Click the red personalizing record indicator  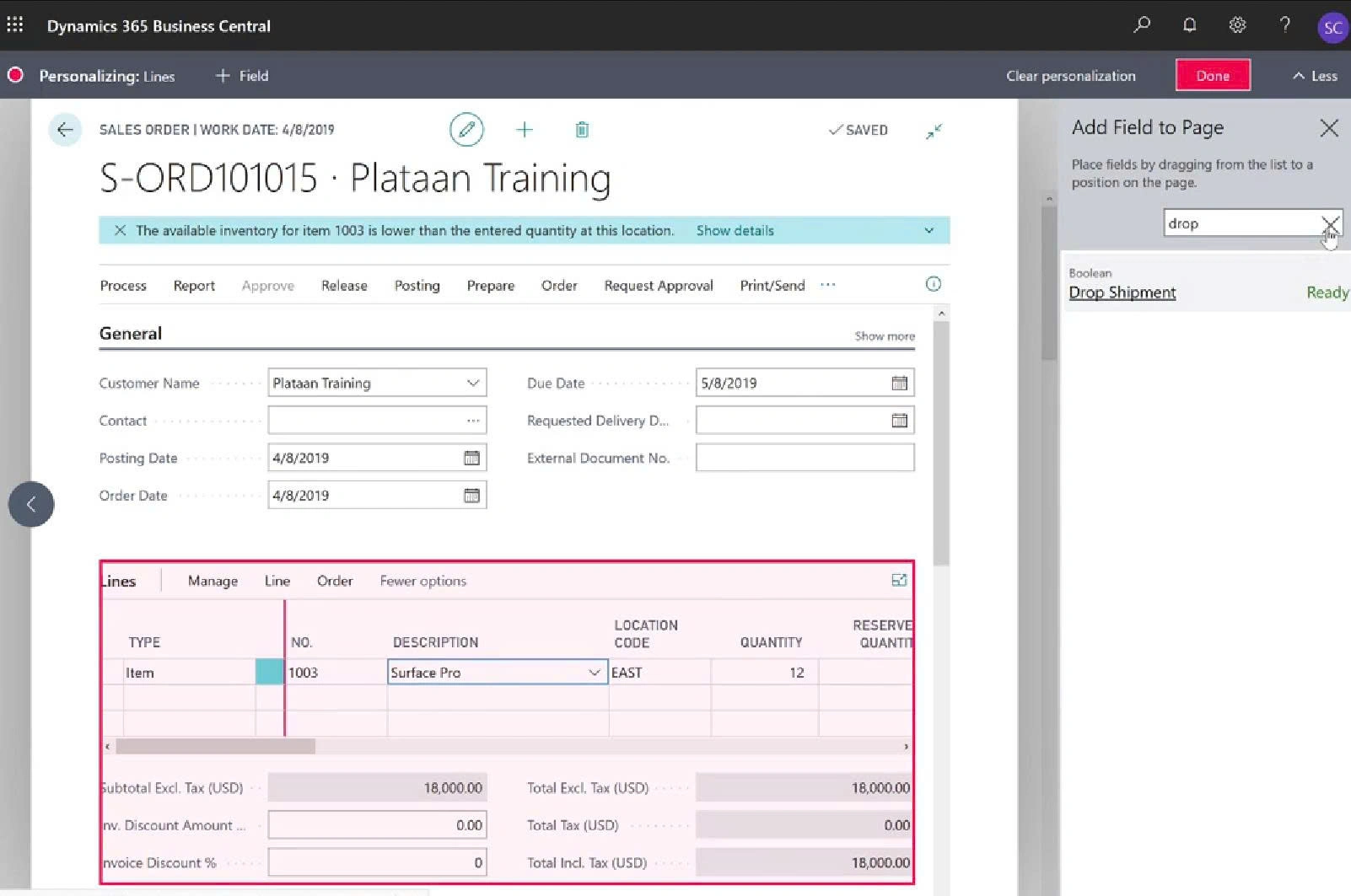tap(15, 75)
